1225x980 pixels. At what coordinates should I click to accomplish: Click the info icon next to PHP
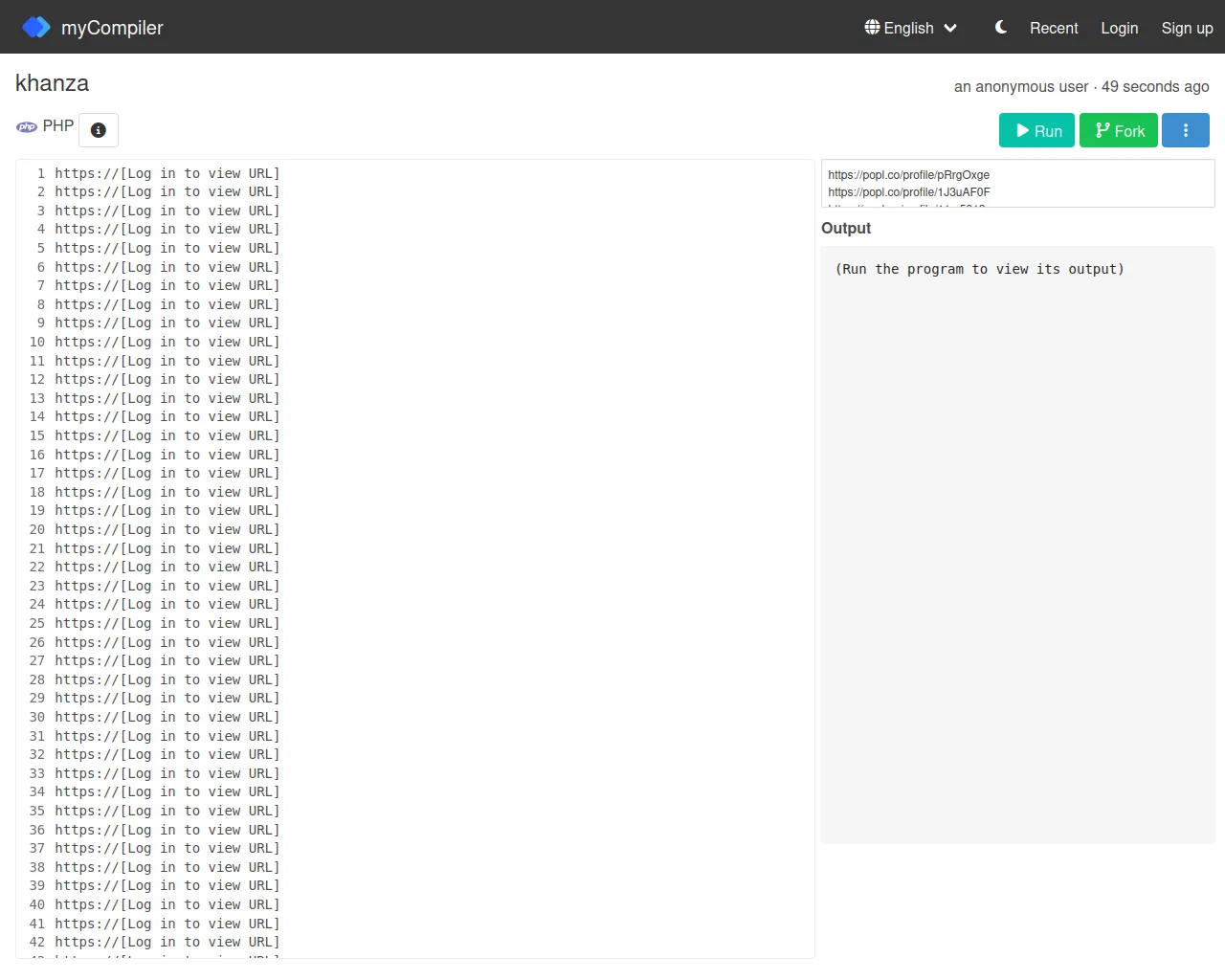pos(99,130)
